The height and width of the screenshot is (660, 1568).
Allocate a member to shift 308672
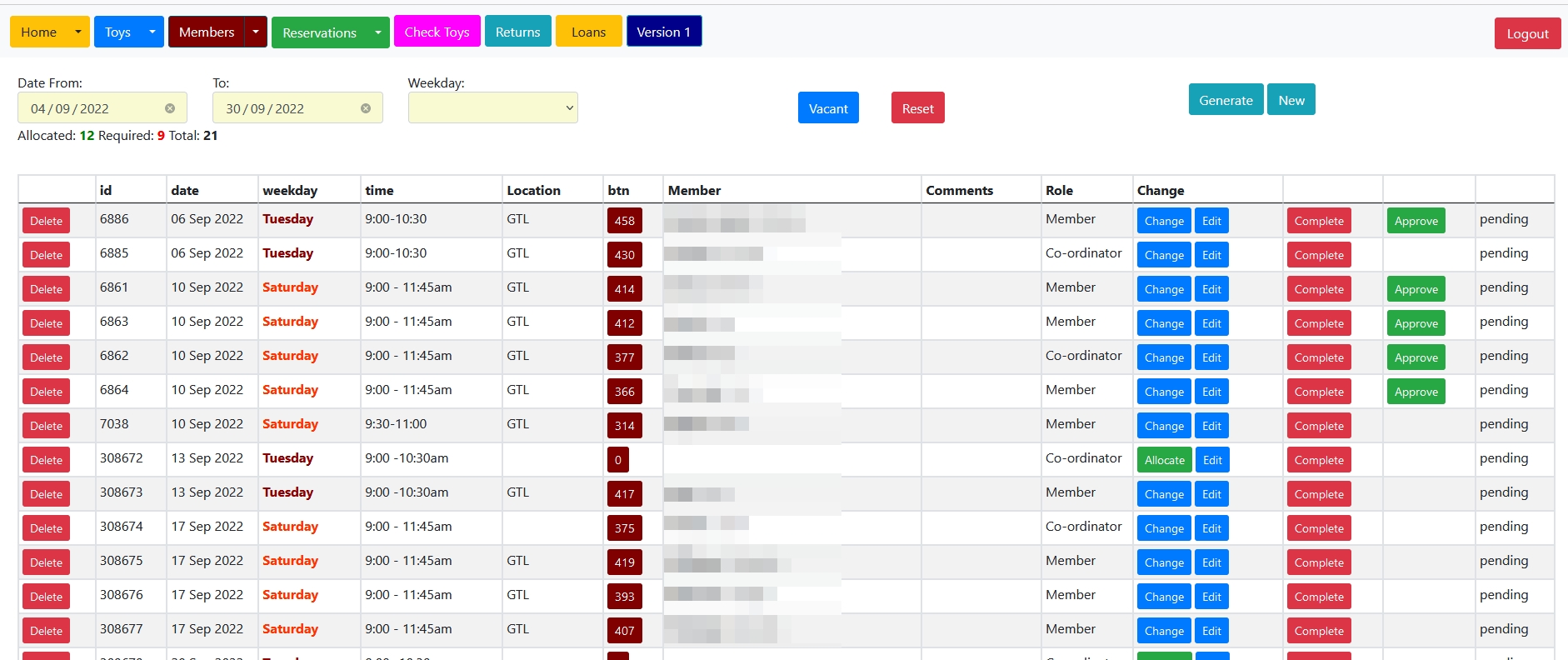(1164, 460)
